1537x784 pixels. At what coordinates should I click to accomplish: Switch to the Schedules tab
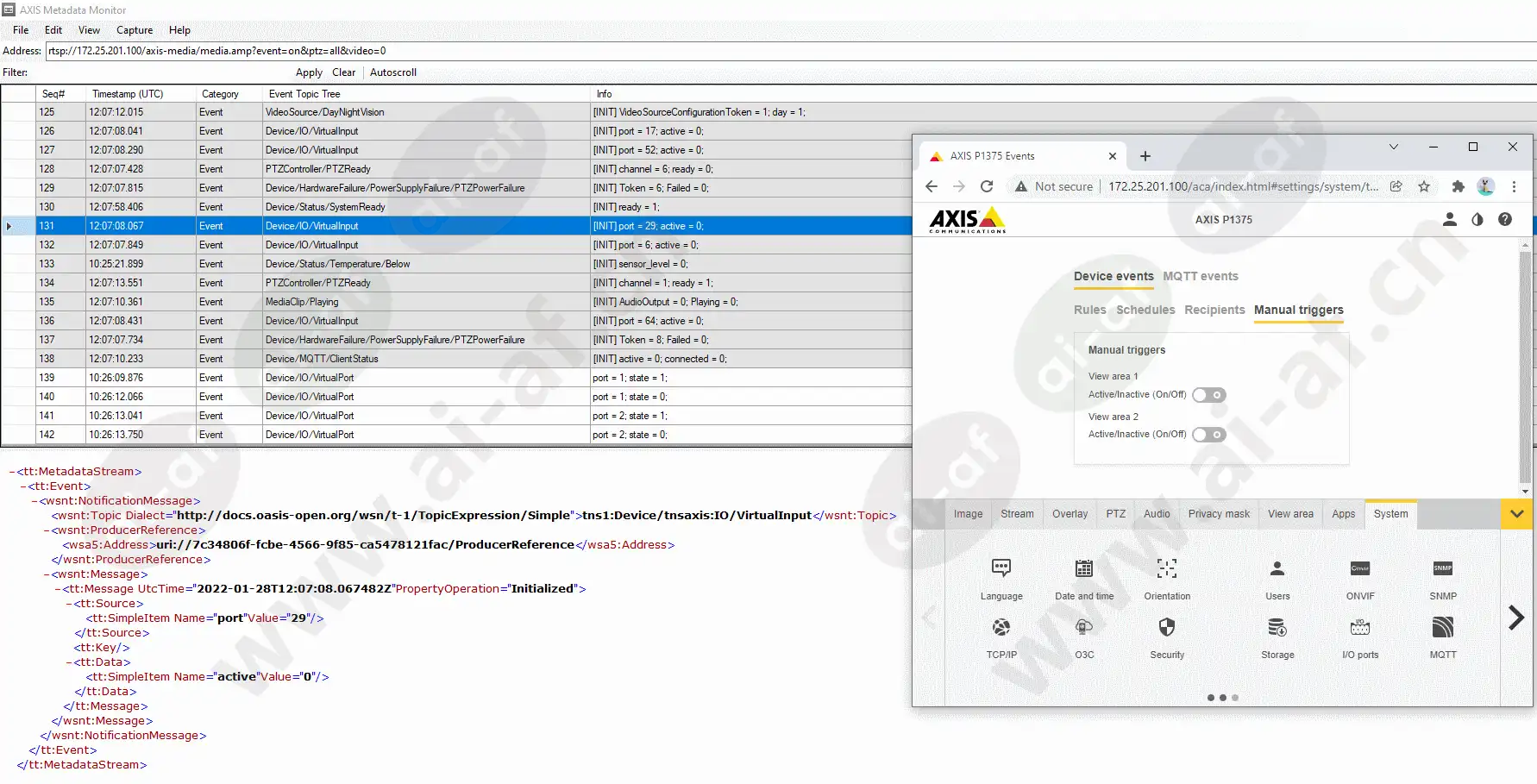pyautogui.click(x=1145, y=310)
